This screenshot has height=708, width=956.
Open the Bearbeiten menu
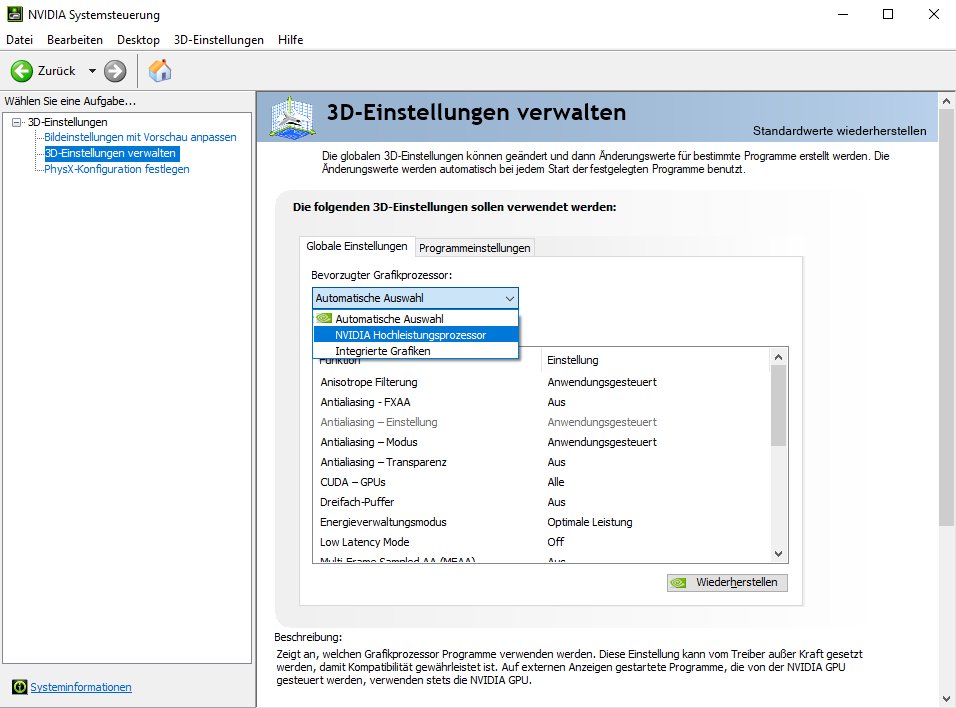coord(75,40)
